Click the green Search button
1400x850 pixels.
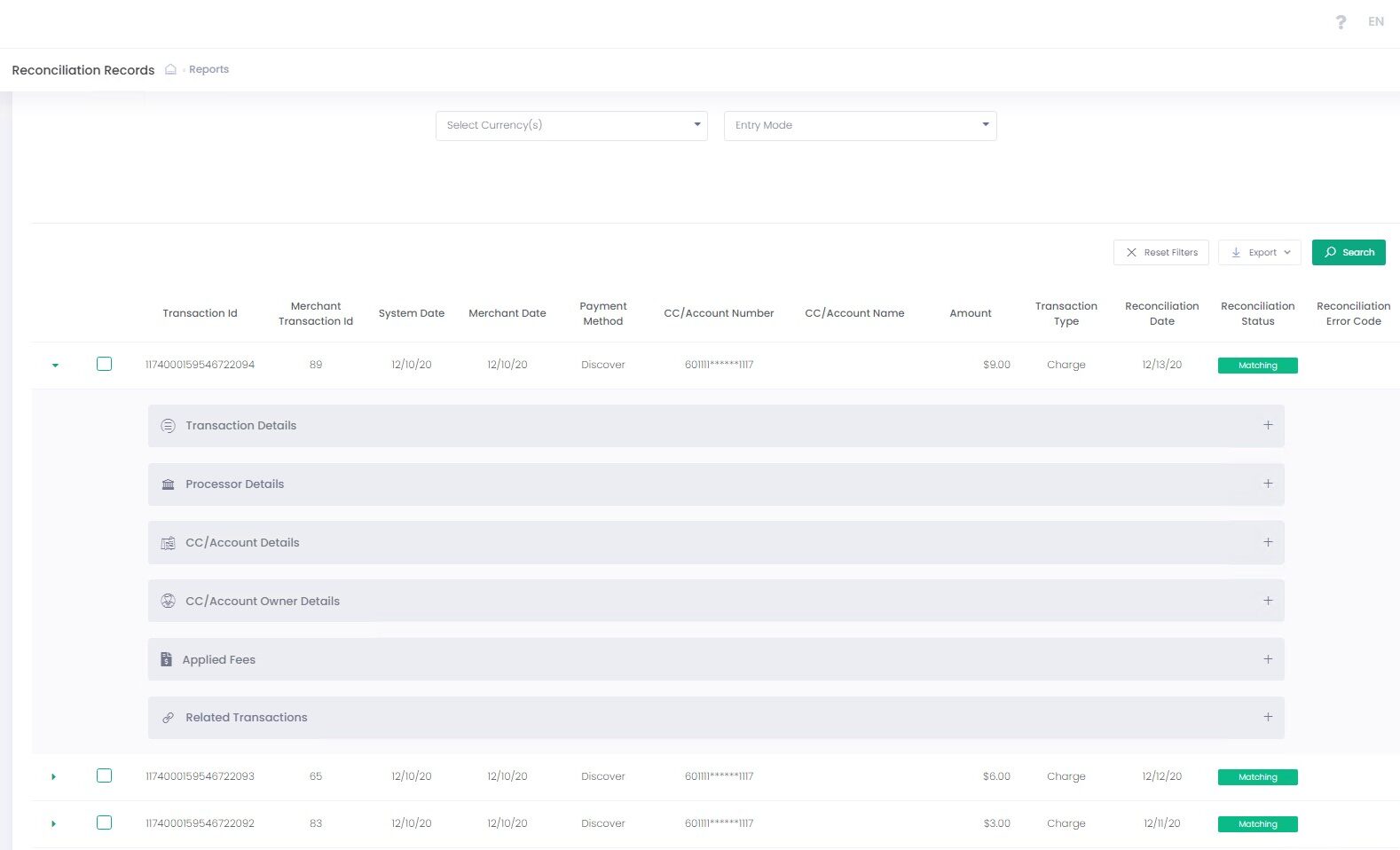click(x=1349, y=253)
